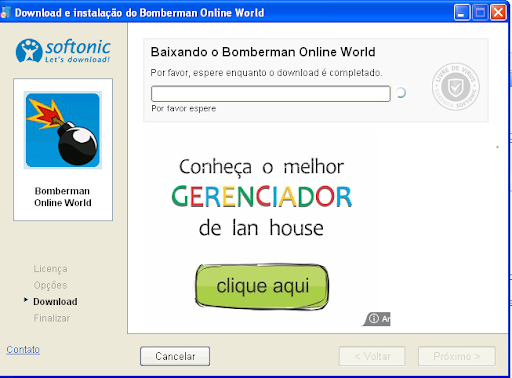
Task: Click 'Bomberman Online World' caption under icon
Action: point(63,197)
